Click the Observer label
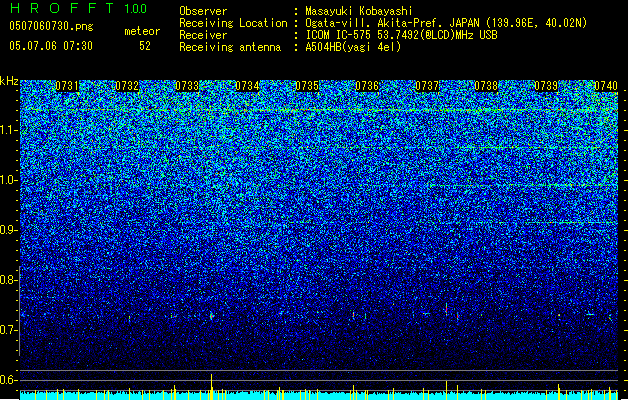Screen dimensions: 629x400 pyautogui.click(x=203, y=11)
